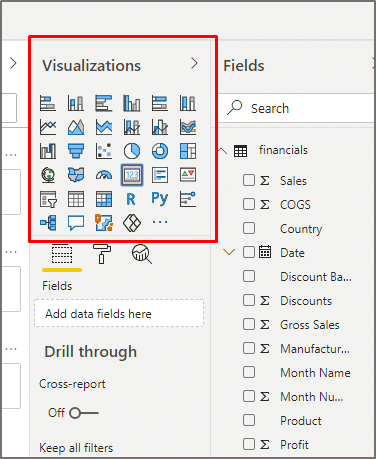Insert the Power Apps visual
Image resolution: width=376 pixels, height=459 pixels.
[132, 223]
